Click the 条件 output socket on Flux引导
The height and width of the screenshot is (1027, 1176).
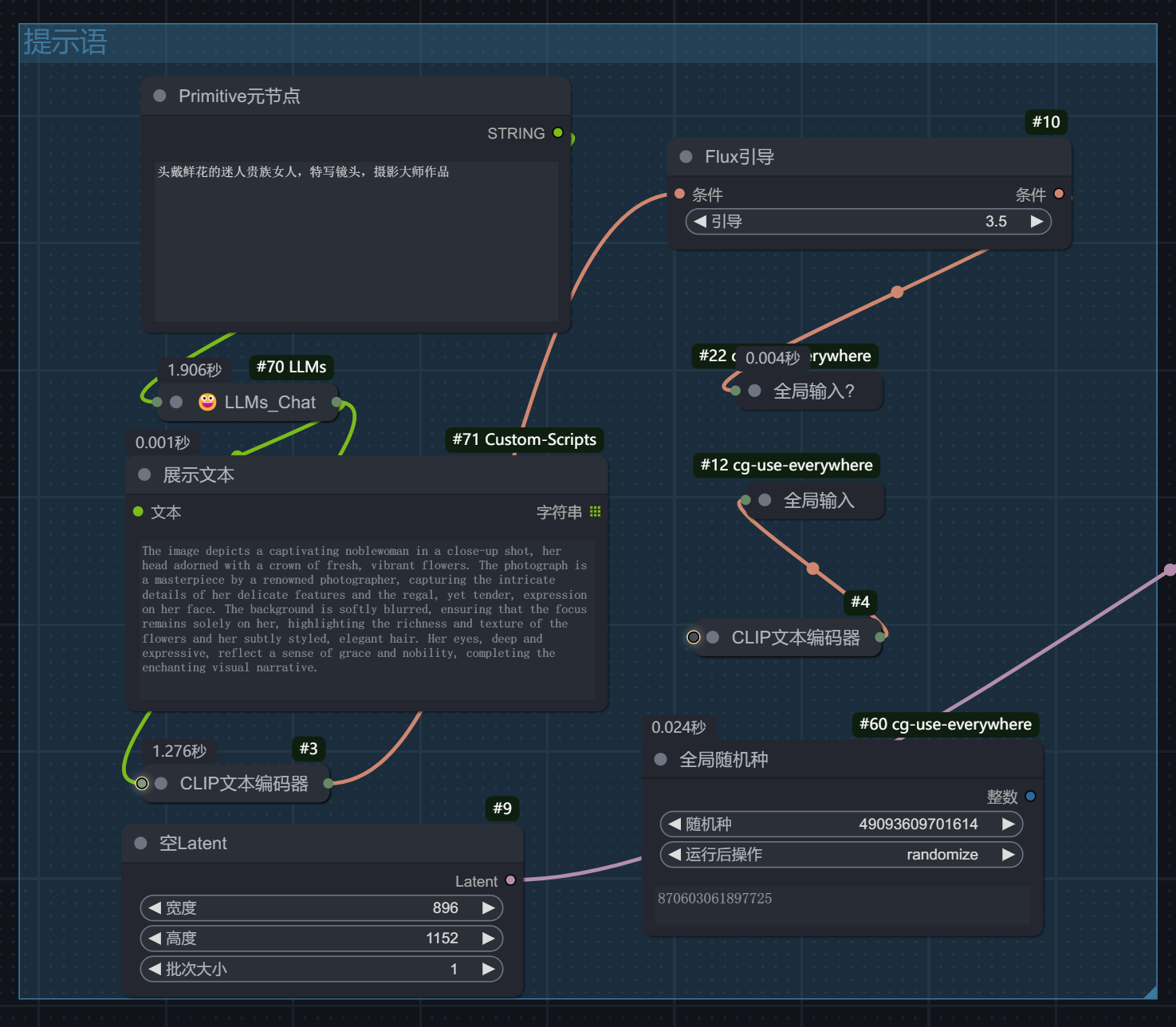(1059, 194)
